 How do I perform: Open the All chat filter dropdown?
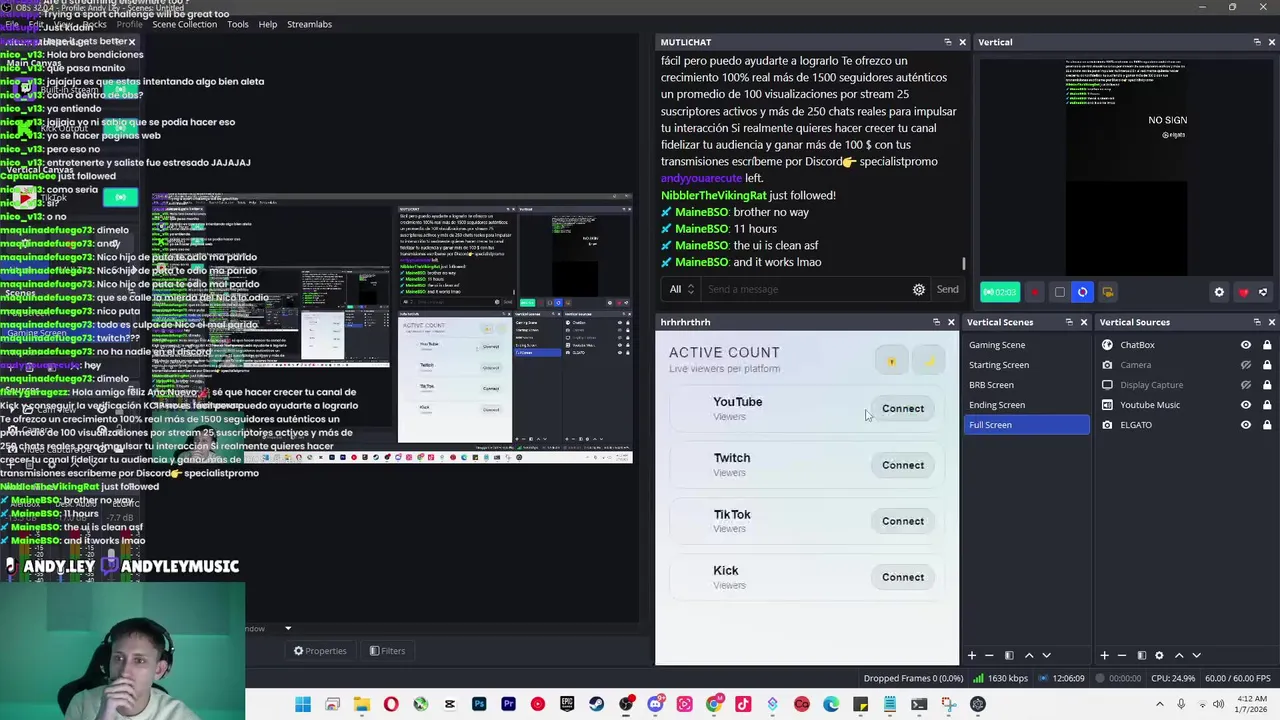coord(681,289)
